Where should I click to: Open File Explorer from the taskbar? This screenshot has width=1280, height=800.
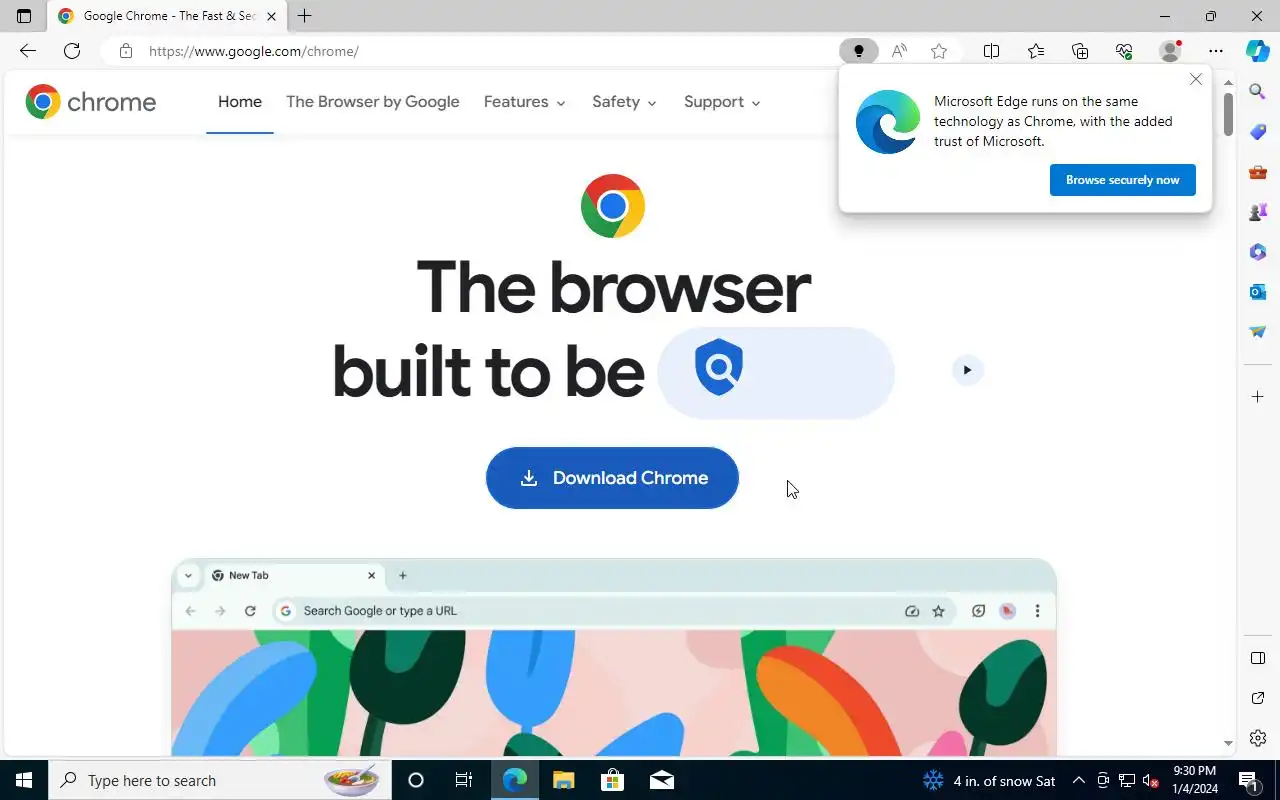tap(563, 780)
